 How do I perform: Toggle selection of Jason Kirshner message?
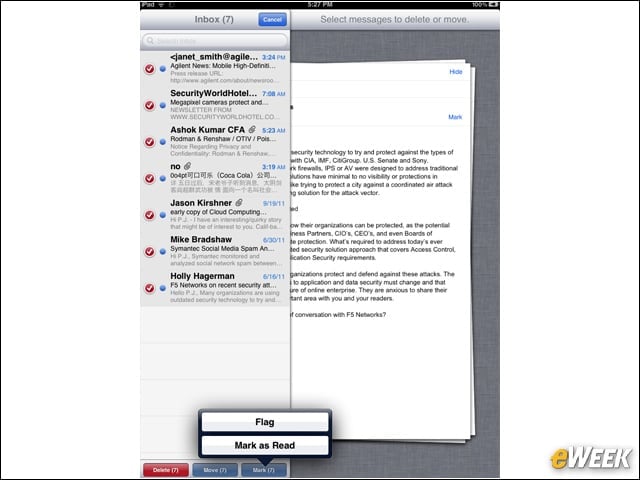(150, 215)
